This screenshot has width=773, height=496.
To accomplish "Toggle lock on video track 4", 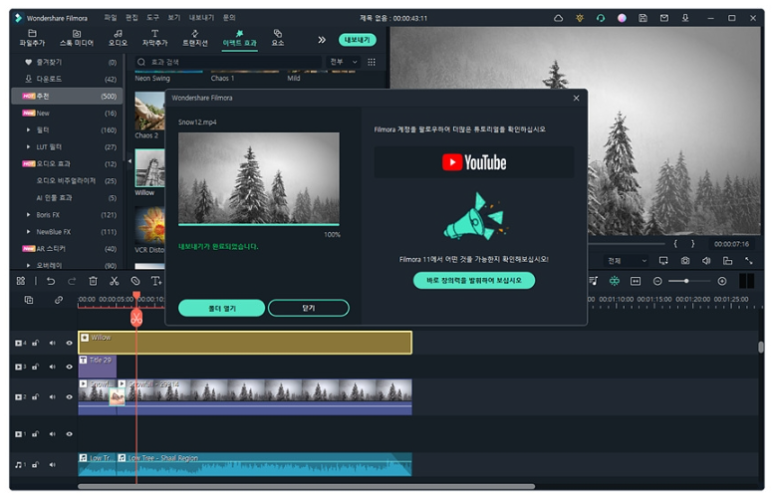I will click(x=35, y=343).
